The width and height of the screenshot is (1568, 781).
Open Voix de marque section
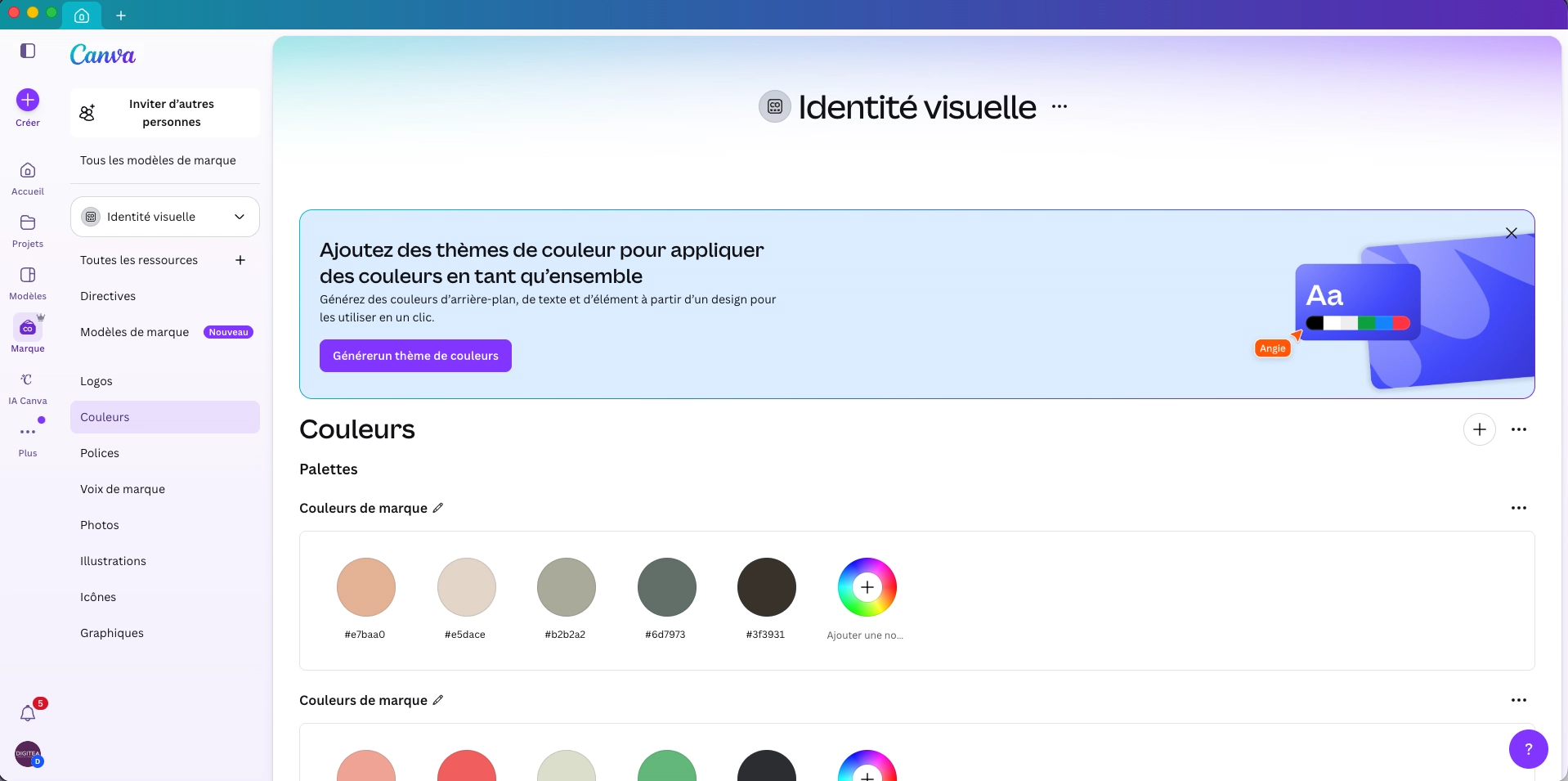pyautogui.click(x=123, y=489)
